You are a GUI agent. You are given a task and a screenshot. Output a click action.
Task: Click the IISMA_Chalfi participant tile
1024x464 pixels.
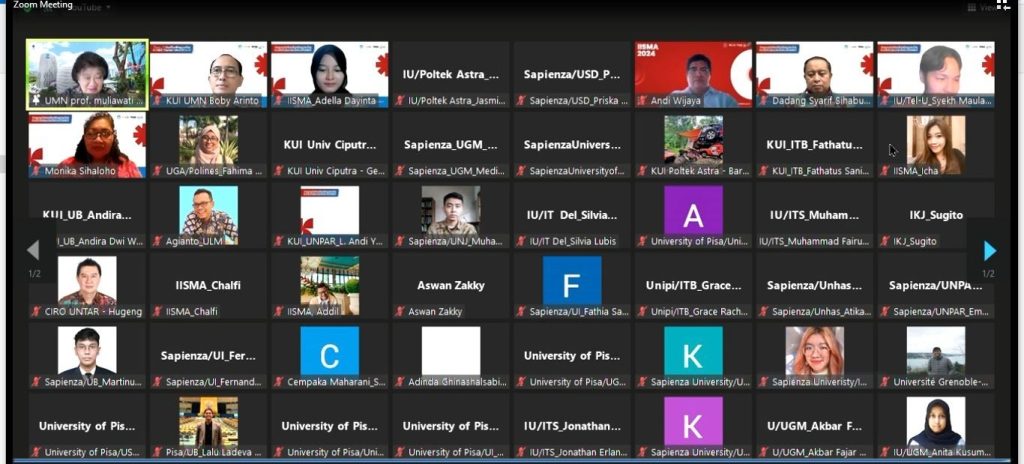pos(208,285)
